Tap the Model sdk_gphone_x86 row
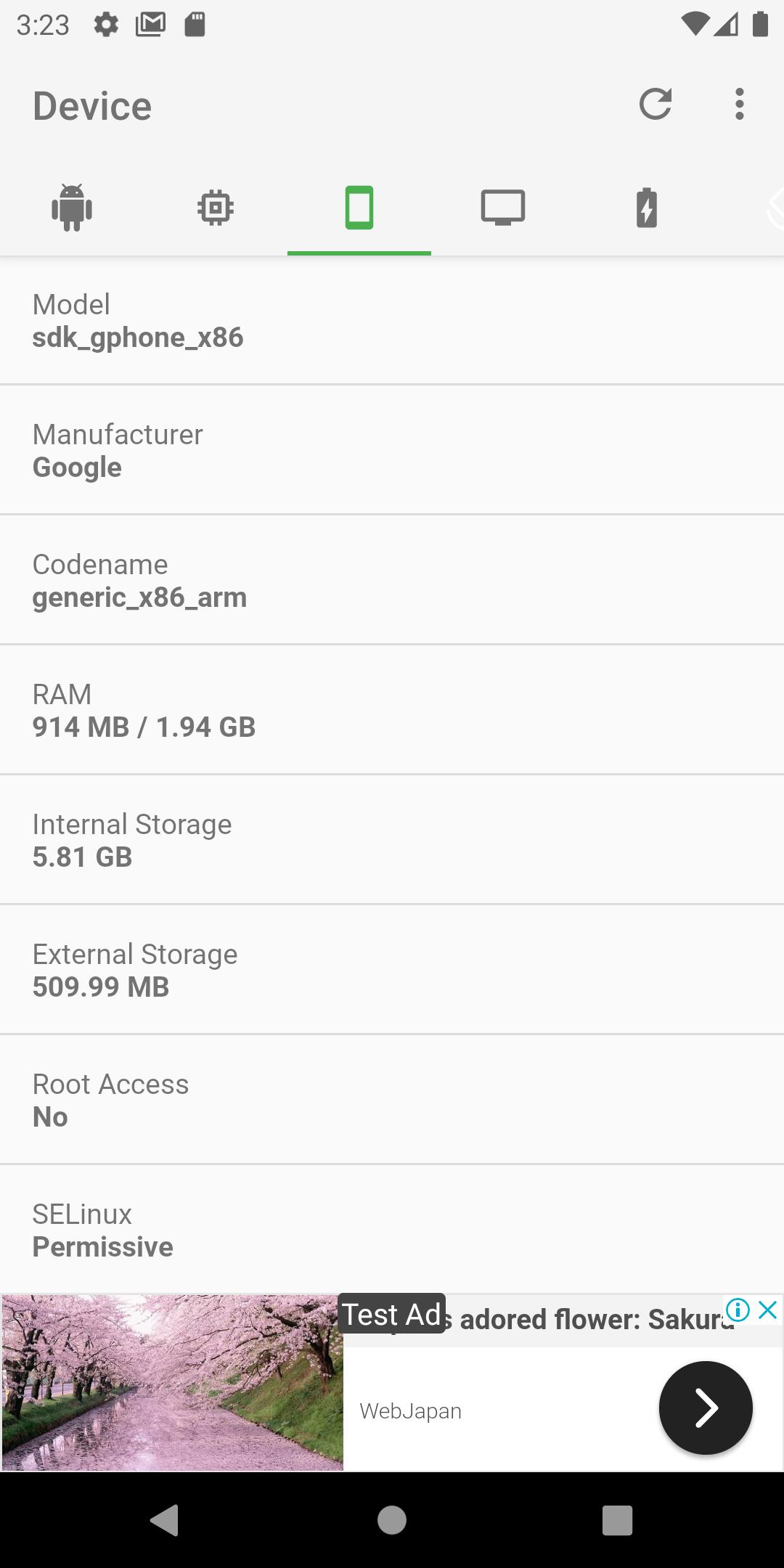Screen dimensions: 784x1568 pos(392,320)
